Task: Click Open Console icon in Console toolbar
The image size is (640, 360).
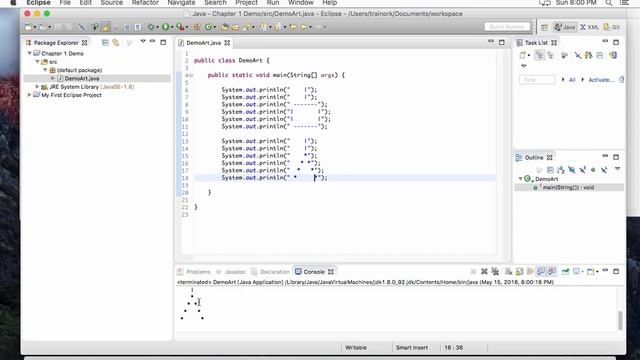Action: (x=591, y=271)
